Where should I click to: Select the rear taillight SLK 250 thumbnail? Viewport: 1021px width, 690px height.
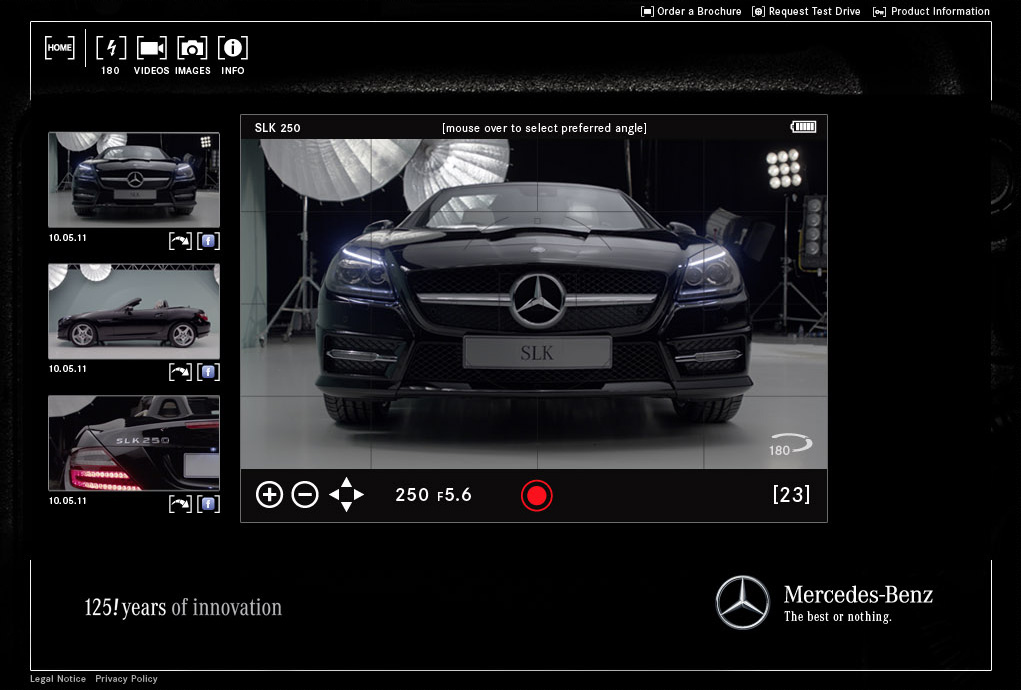134,443
